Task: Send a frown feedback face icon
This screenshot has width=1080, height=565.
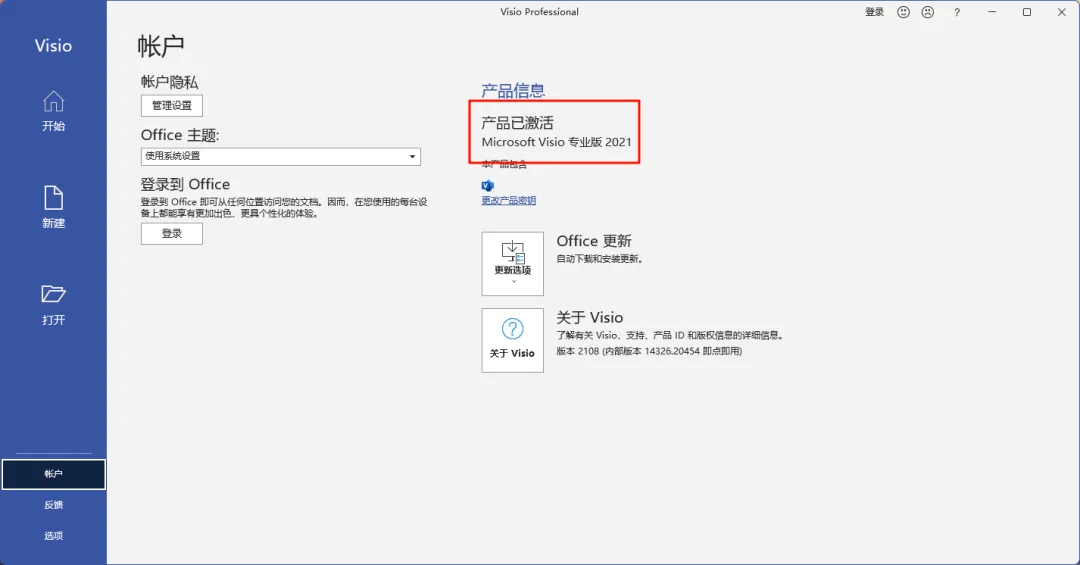Action: 928,12
